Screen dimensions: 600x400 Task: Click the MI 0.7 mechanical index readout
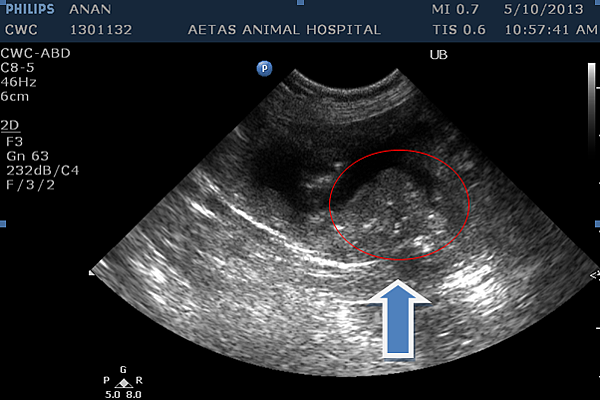pos(455,9)
